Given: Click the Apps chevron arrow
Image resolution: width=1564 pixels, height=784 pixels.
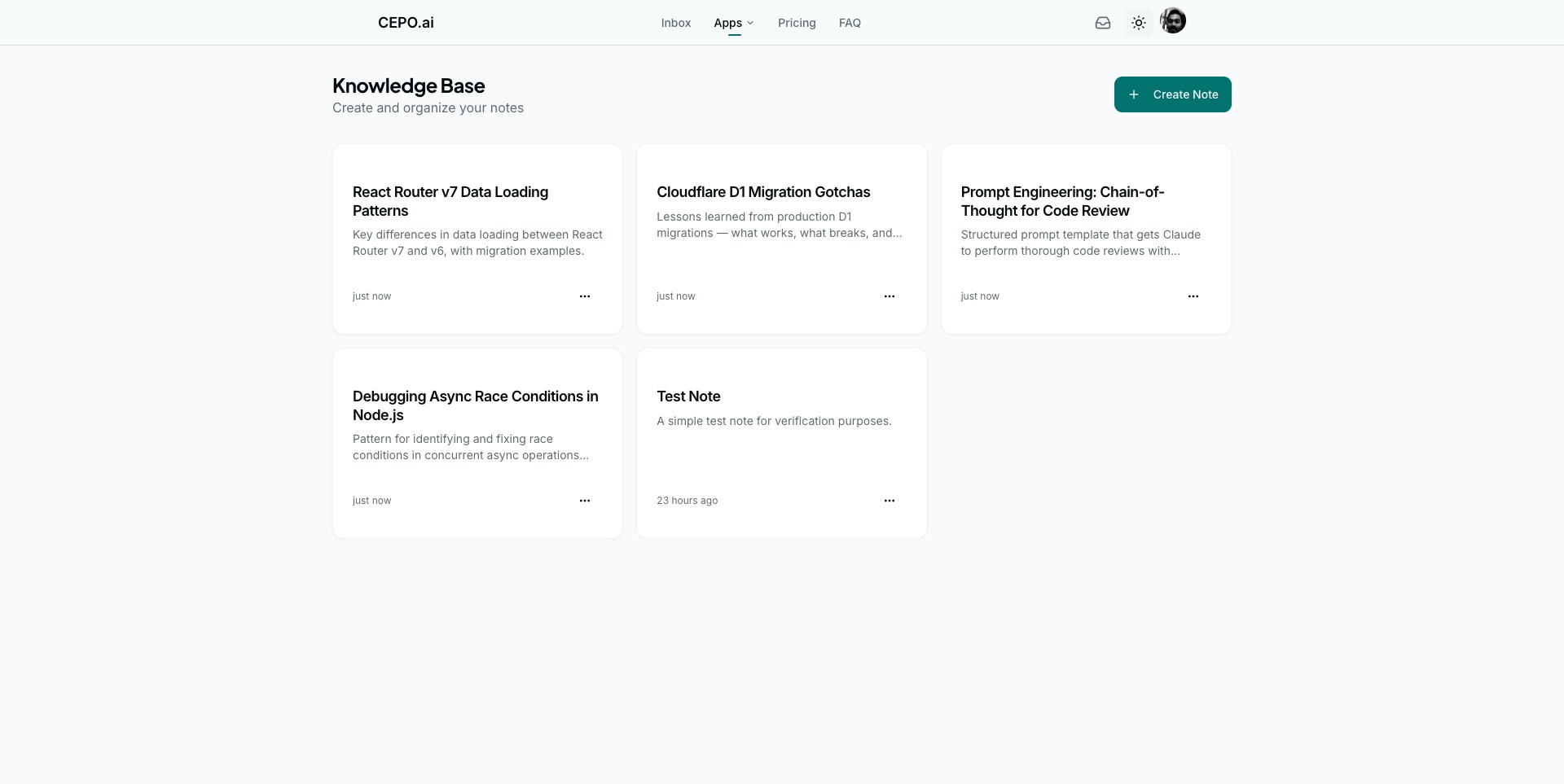Looking at the screenshot, I should pyautogui.click(x=749, y=23).
